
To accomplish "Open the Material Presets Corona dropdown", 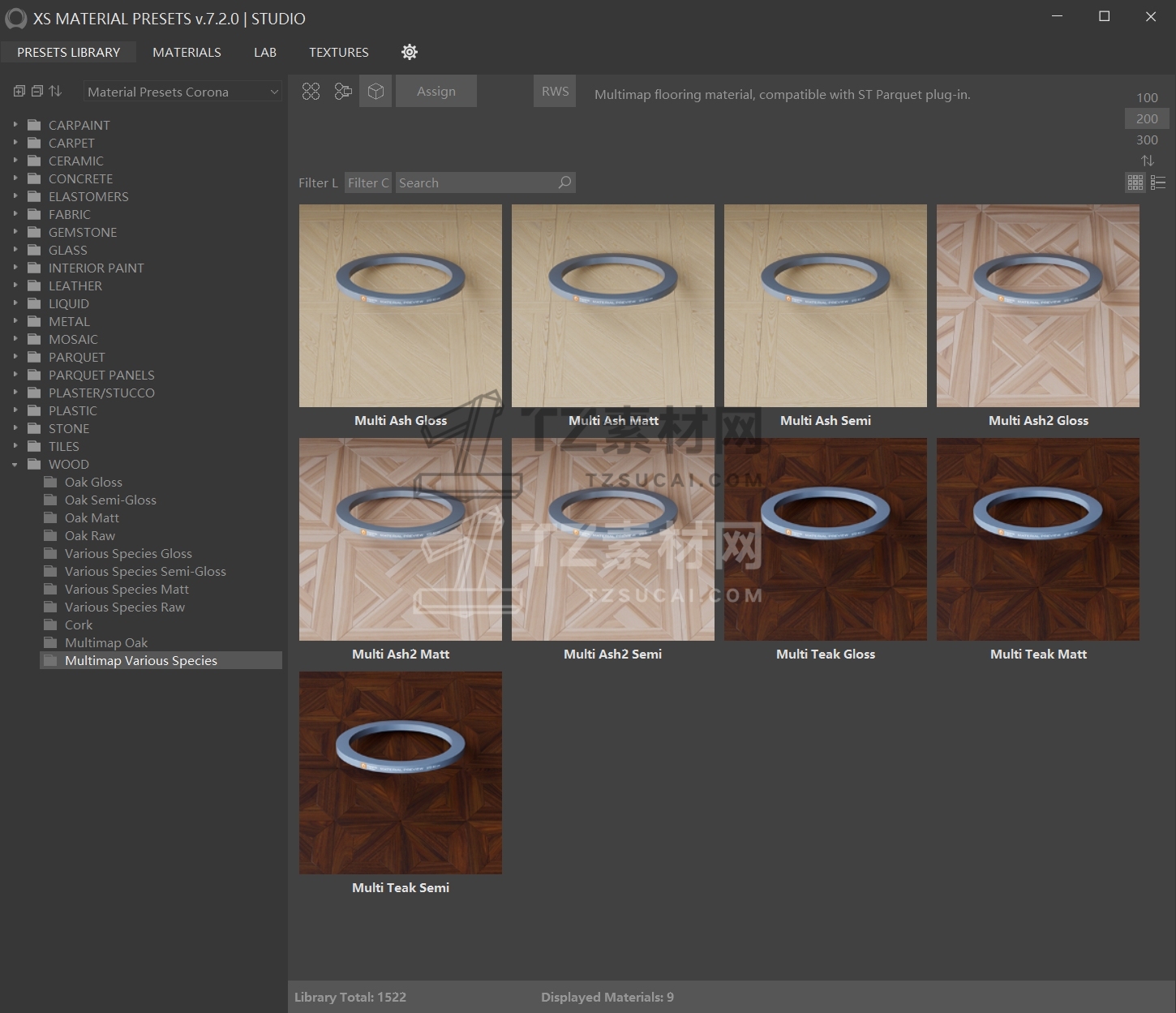I will pos(183,92).
